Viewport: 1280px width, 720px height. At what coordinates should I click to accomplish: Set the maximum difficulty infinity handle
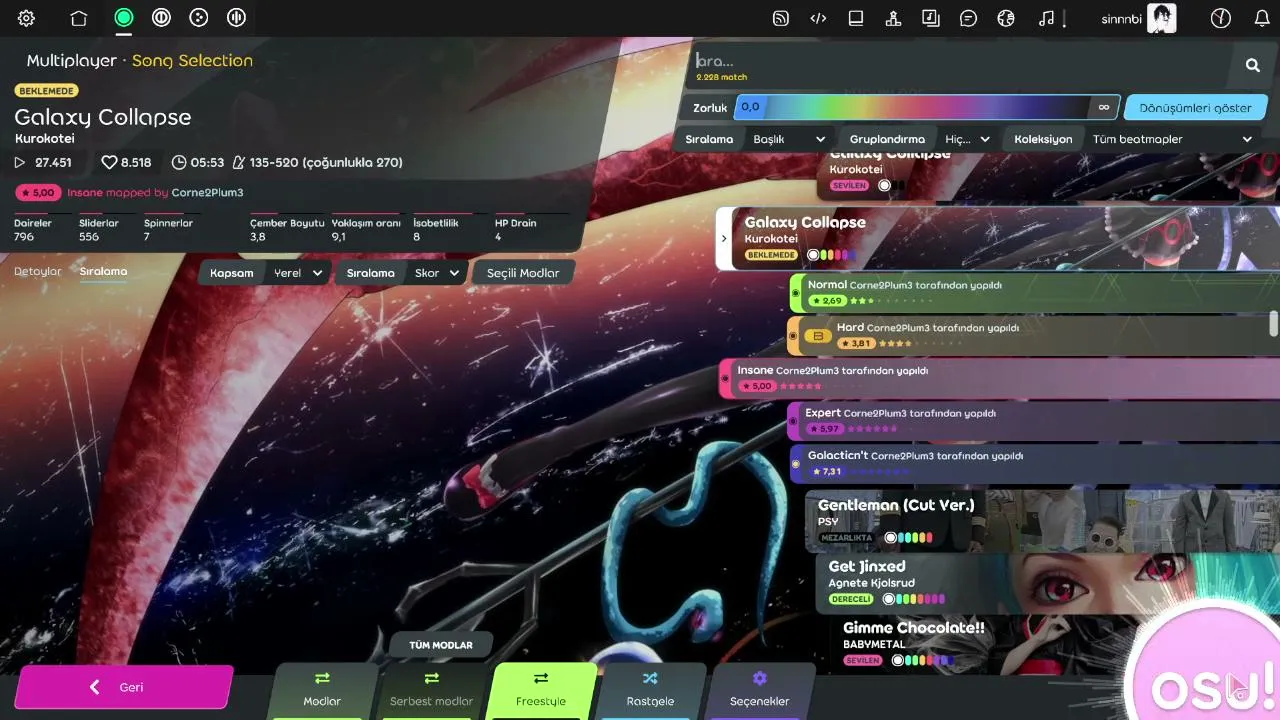pos(1104,107)
